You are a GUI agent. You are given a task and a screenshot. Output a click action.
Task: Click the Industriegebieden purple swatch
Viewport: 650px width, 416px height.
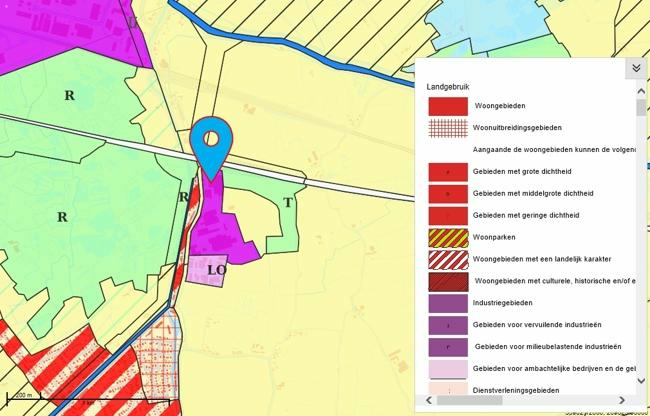[448, 303]
